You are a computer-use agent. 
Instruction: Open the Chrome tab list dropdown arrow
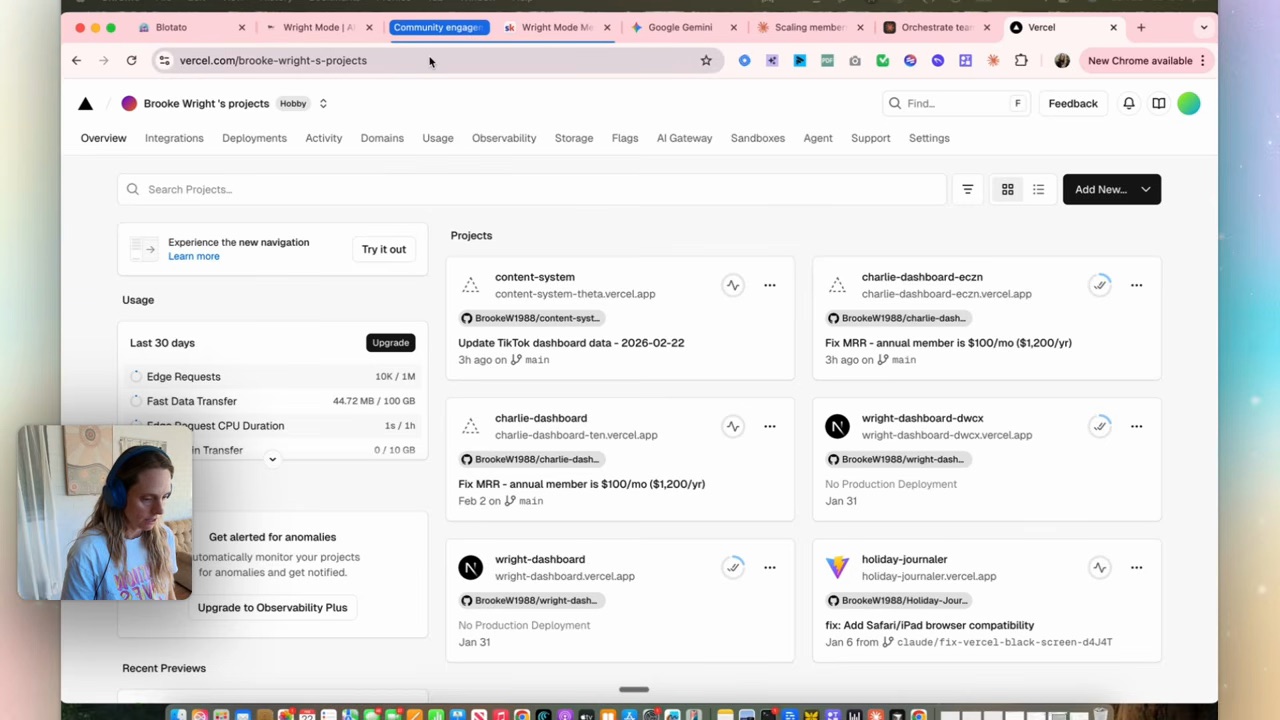coord(1204,27)
